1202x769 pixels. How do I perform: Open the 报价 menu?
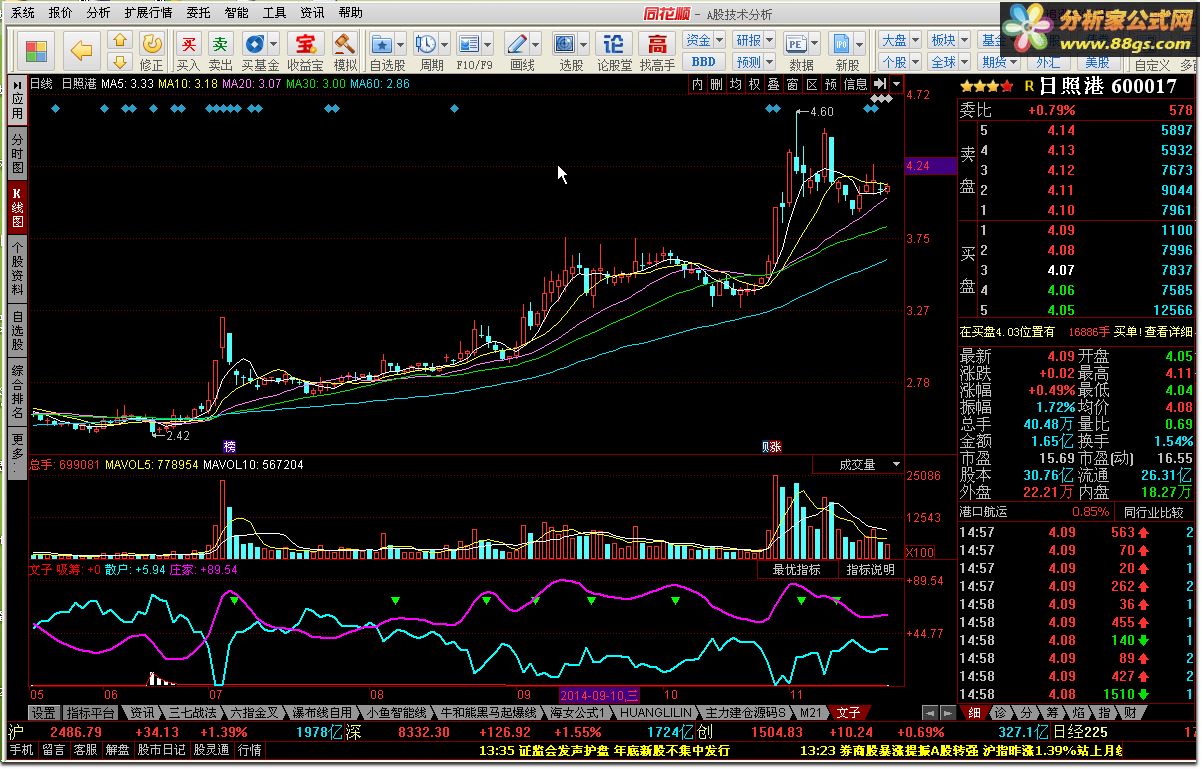pos(60,13)
